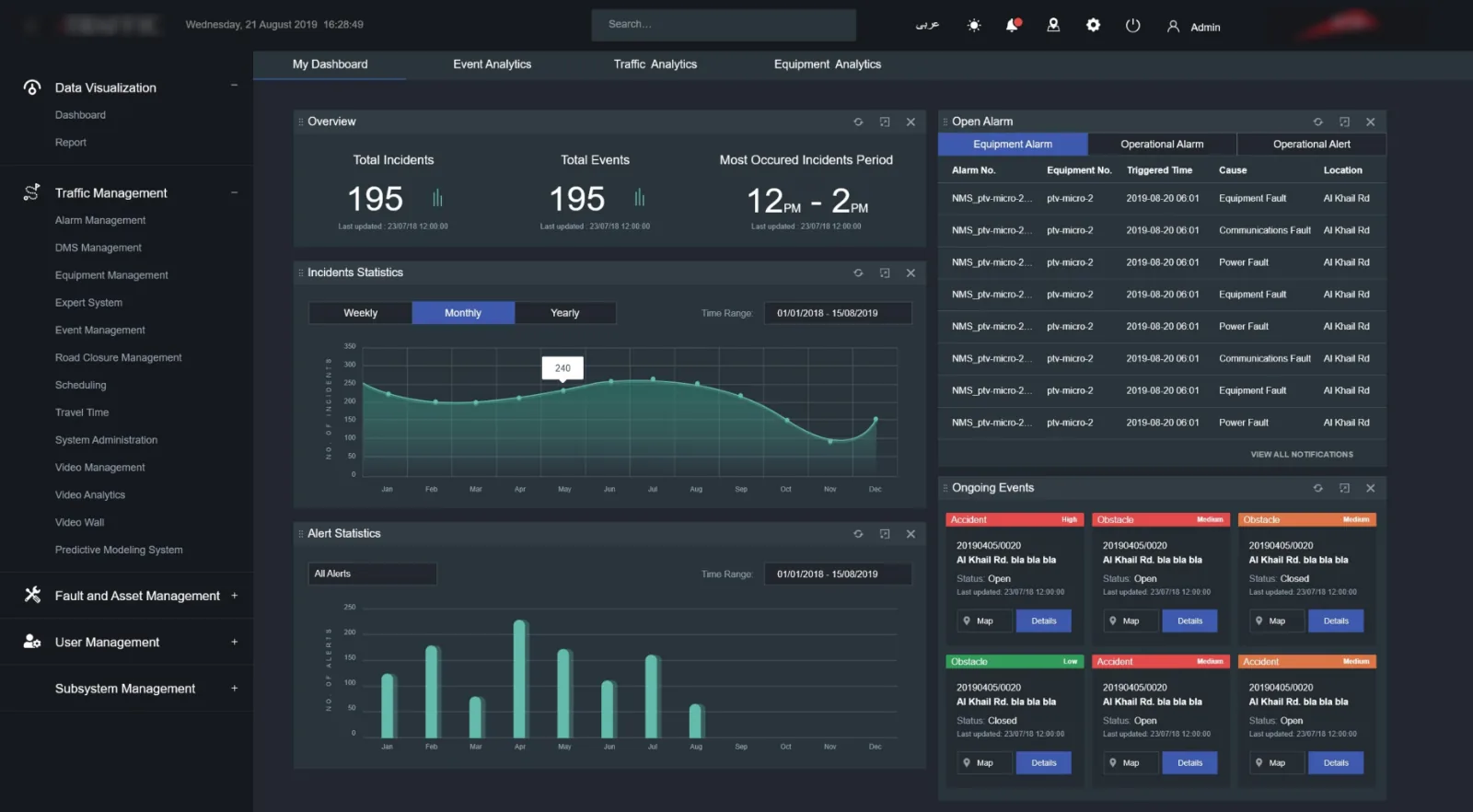Switch to the Traffic Analytics tab

point(655,64)
